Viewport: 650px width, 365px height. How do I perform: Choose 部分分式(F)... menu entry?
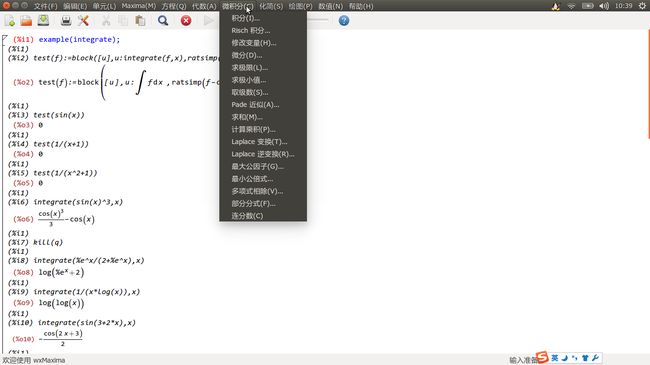263,204
